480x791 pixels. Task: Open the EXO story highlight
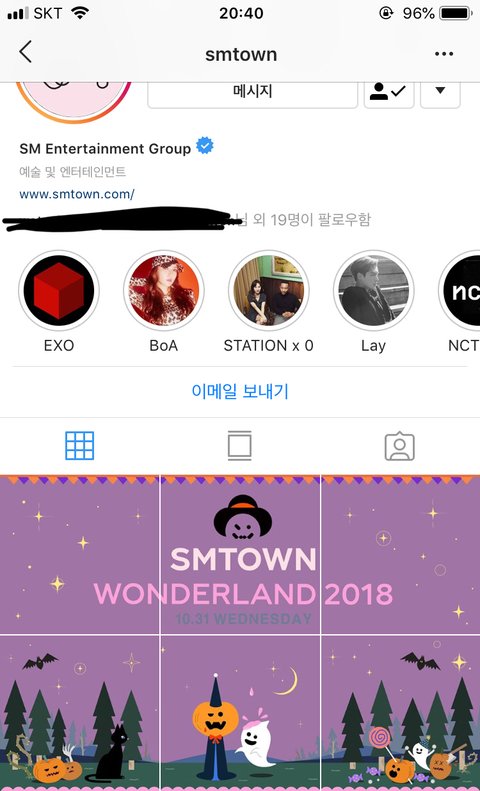click(59, 291)
